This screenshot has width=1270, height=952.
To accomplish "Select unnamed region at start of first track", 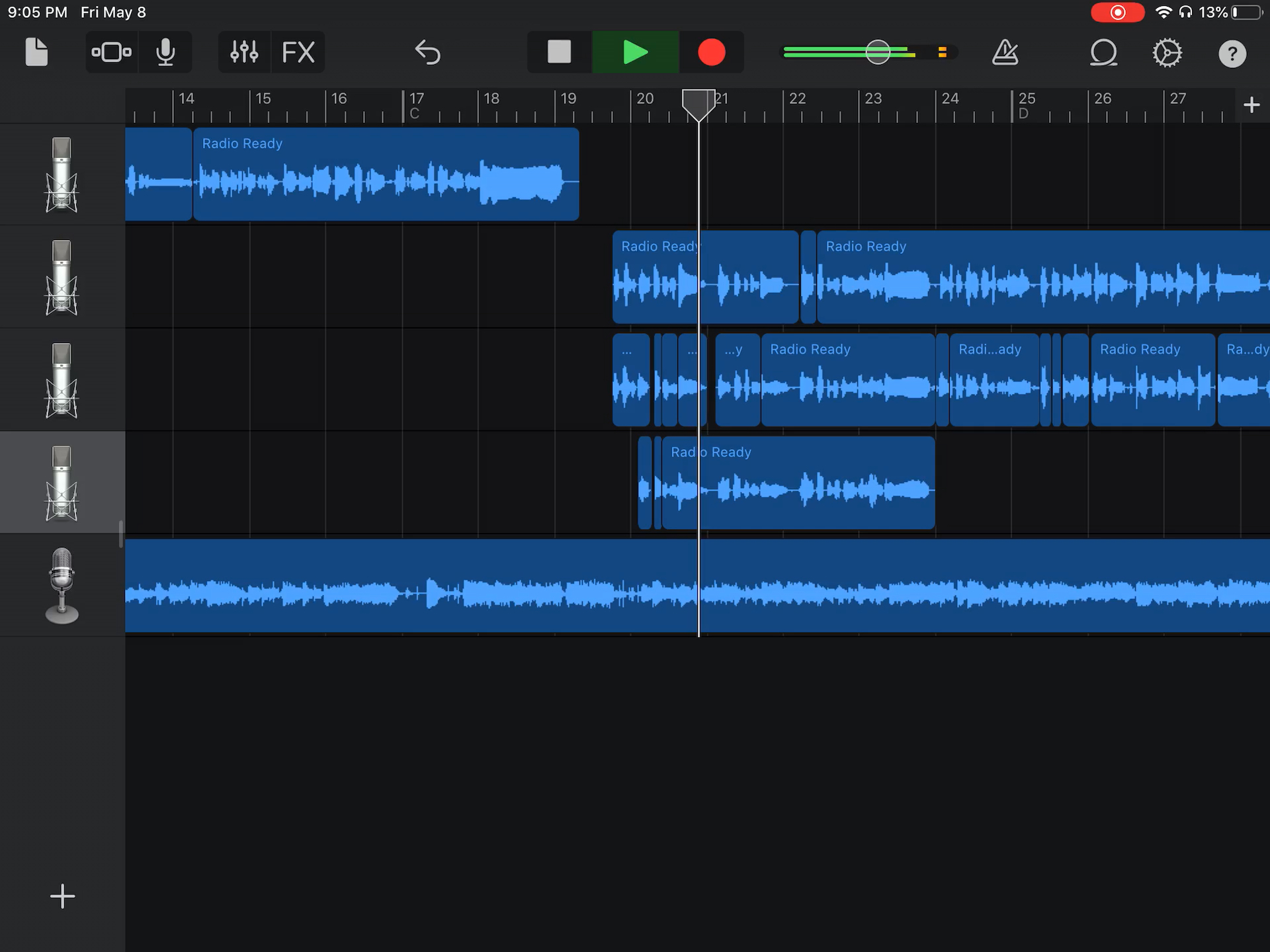I will pos(159,175).
